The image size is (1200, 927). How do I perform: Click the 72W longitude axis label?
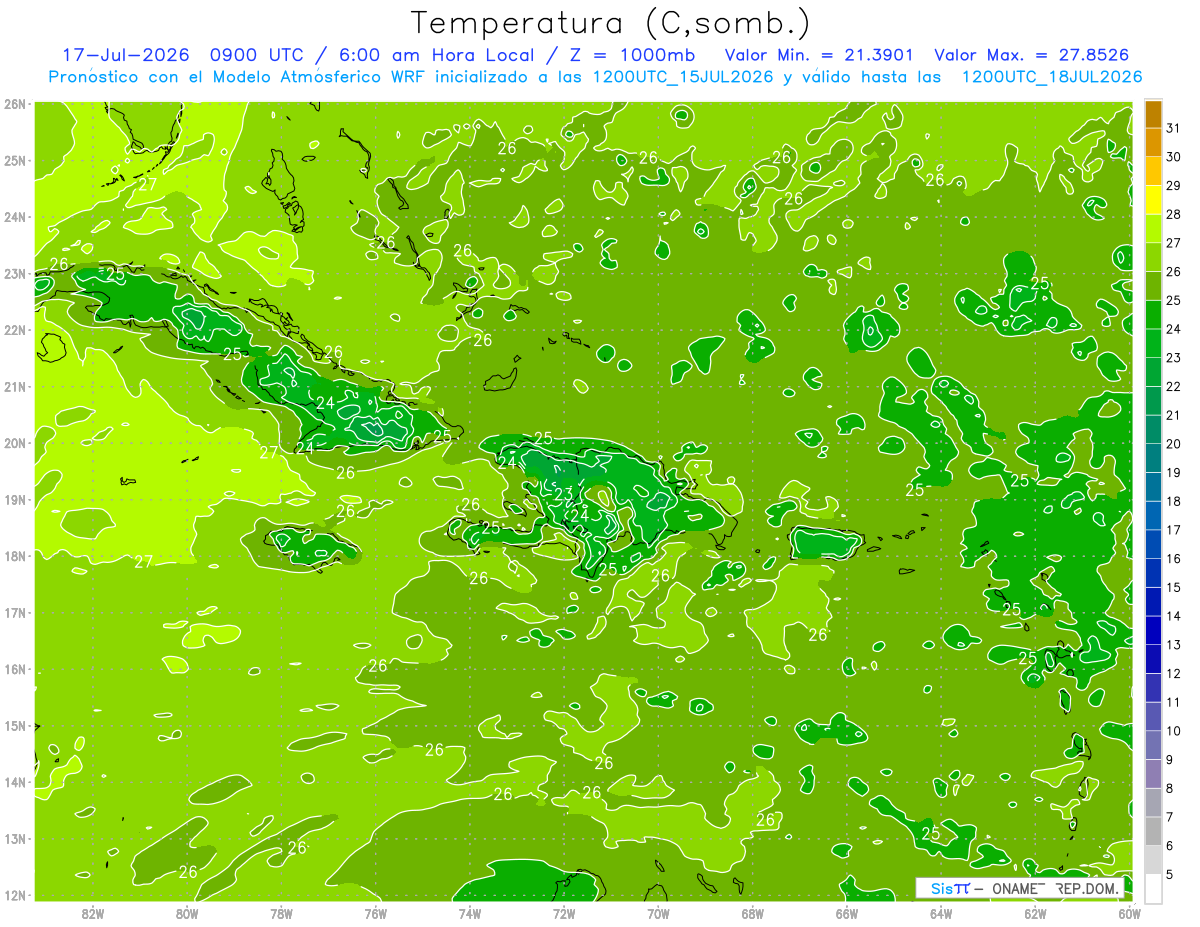pyautogui.click(x=564, y=913)
